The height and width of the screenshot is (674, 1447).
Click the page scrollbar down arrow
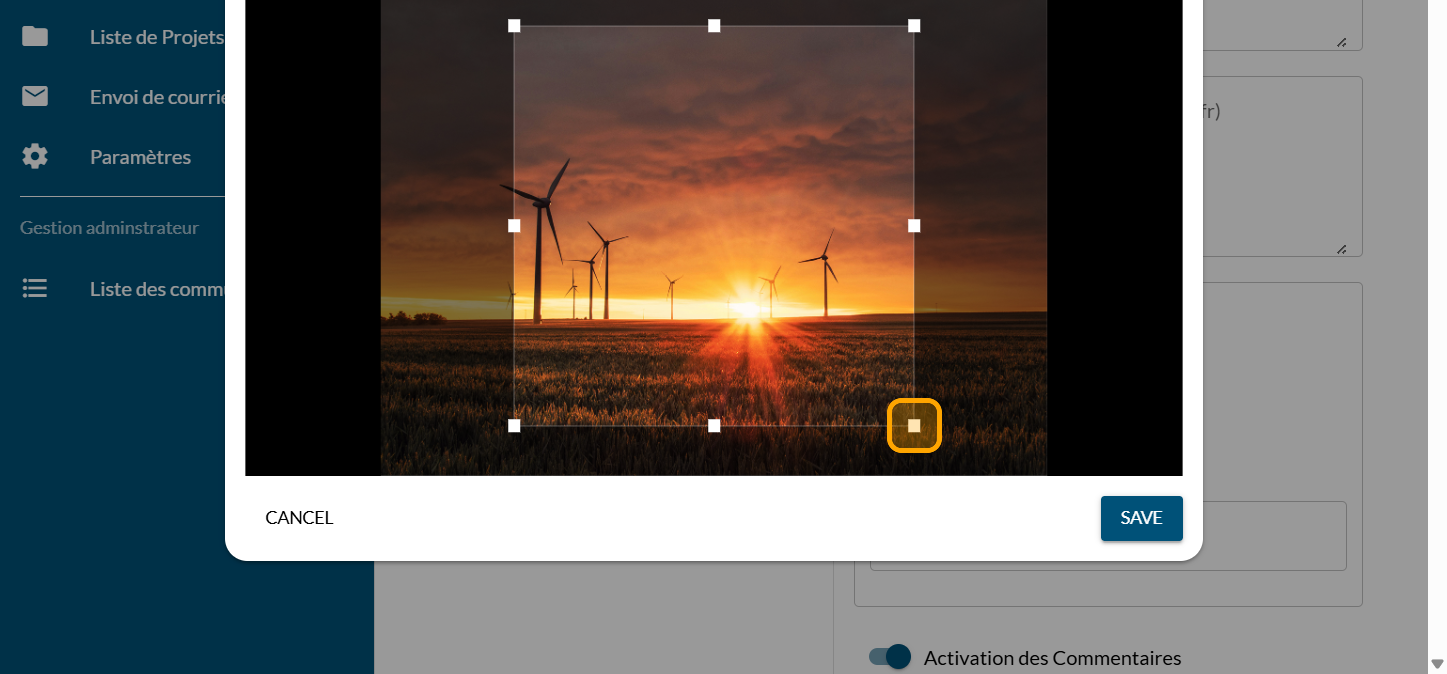coord(1437,664)
